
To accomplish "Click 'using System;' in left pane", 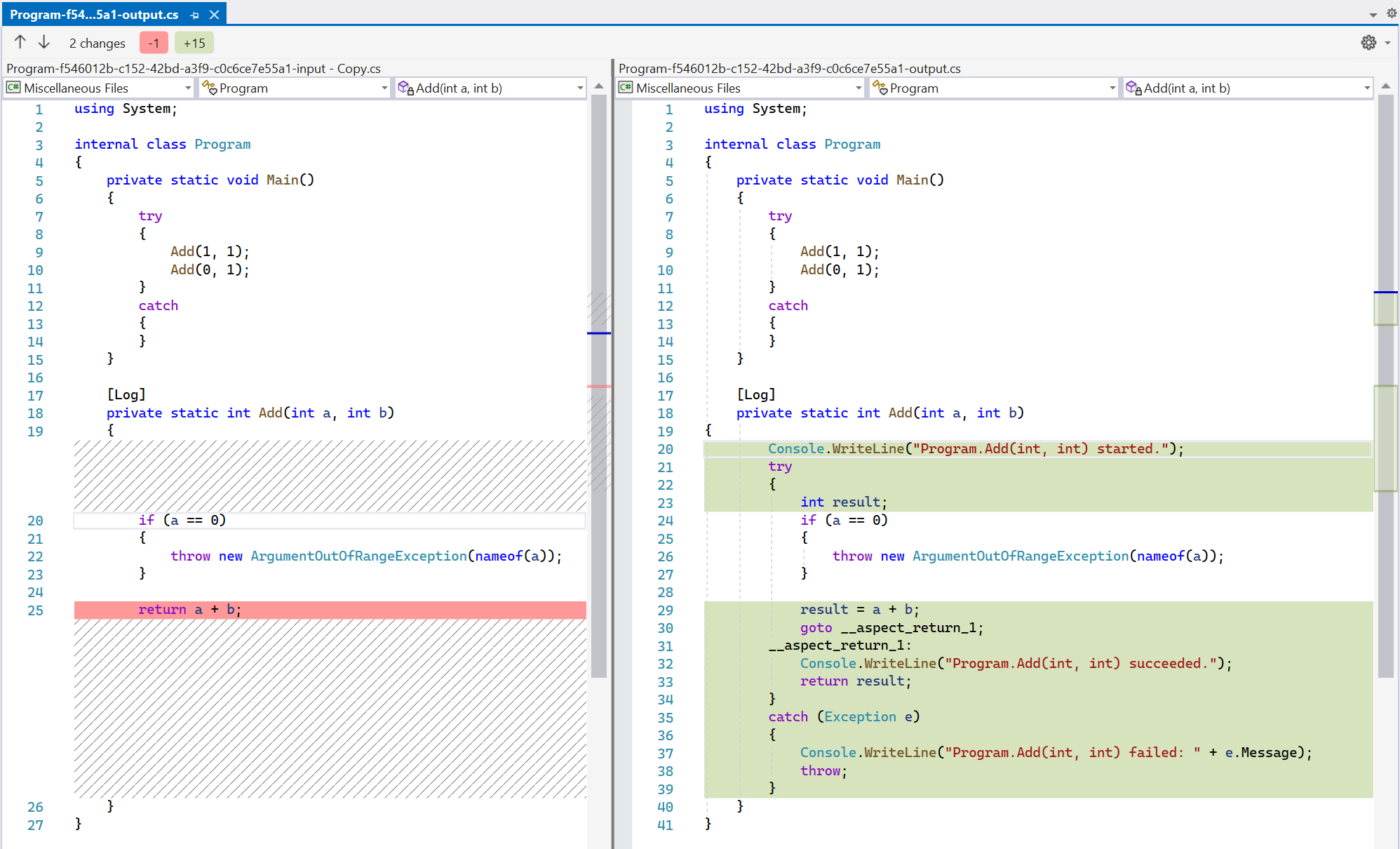I will tap(126, 109).
